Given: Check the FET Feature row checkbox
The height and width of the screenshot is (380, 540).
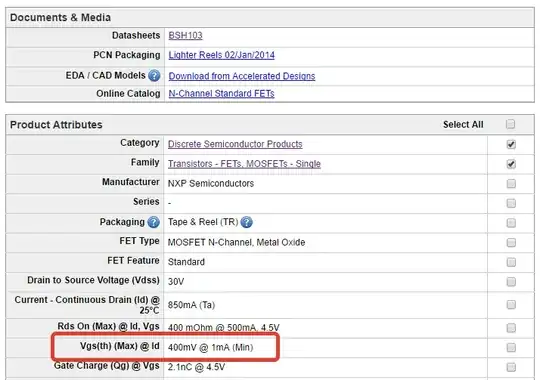Looking at the screenshot, I should coord(511,262).
